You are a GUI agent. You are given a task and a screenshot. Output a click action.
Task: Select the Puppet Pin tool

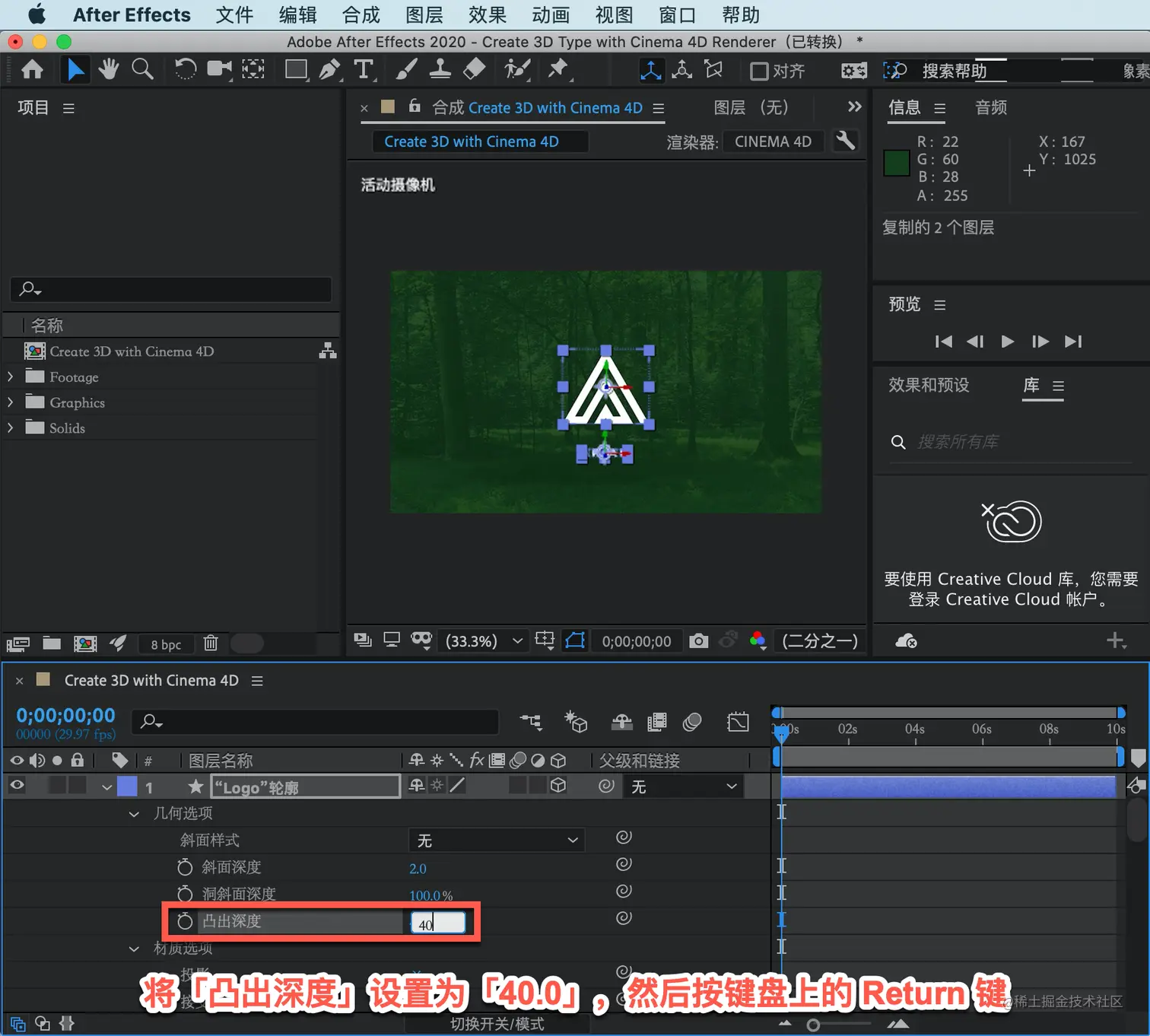click(x=559, y=70)
